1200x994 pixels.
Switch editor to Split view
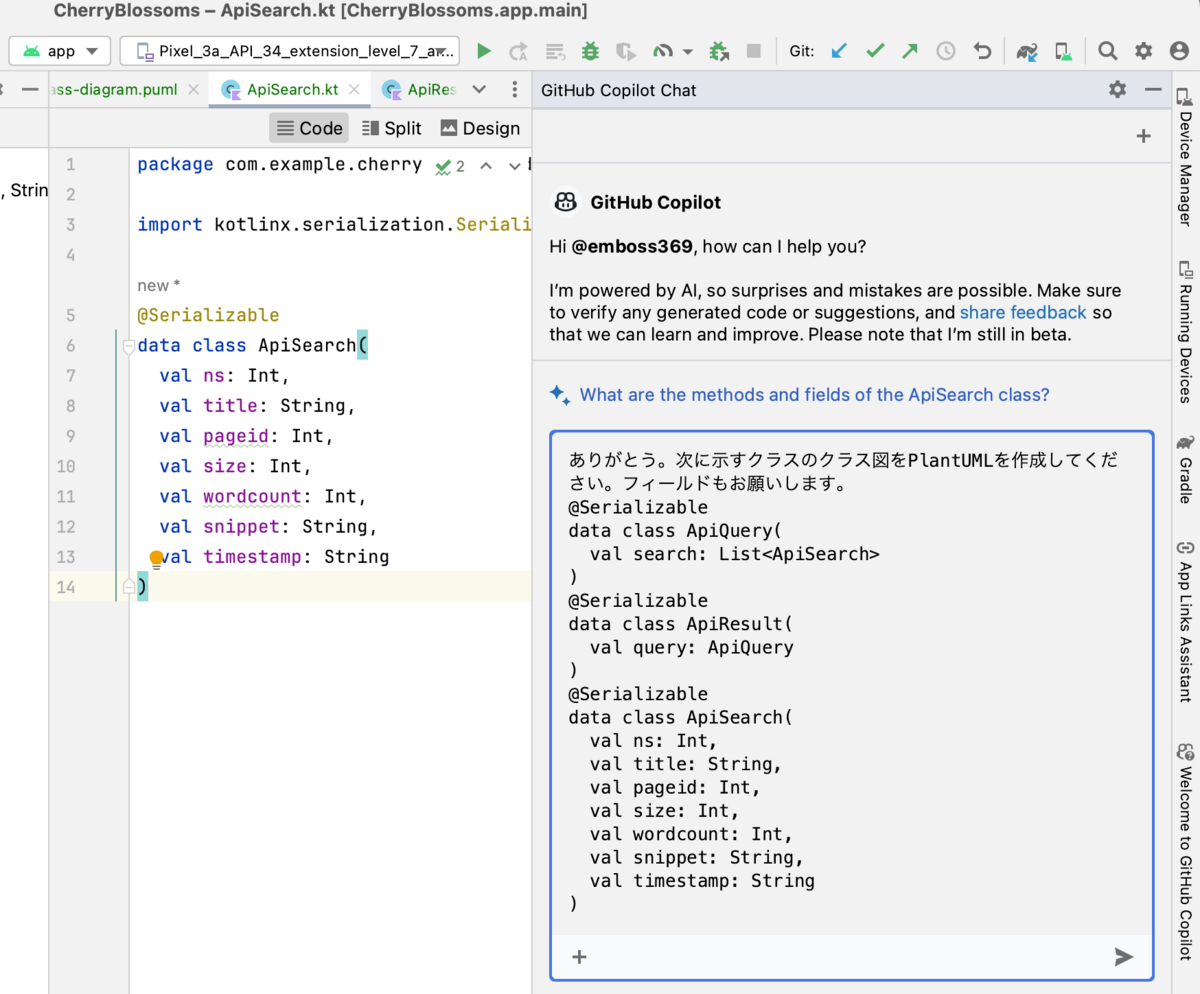[392, 128]
